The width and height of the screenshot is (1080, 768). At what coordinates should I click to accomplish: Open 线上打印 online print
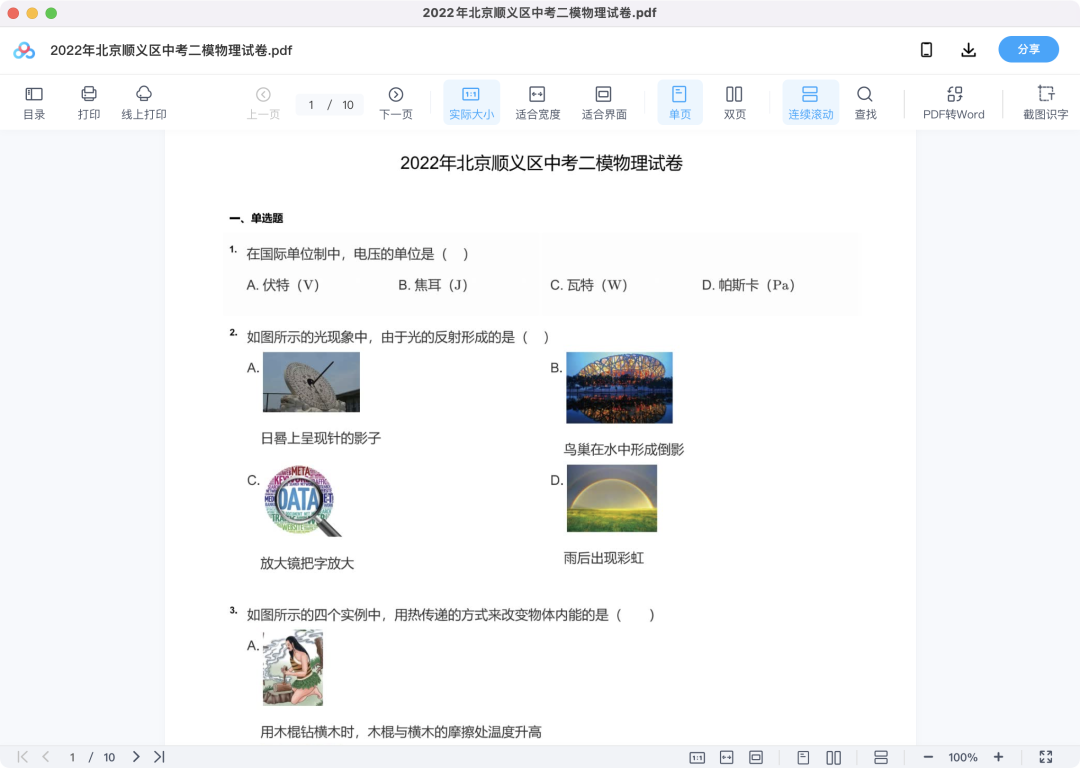[144, 103]
